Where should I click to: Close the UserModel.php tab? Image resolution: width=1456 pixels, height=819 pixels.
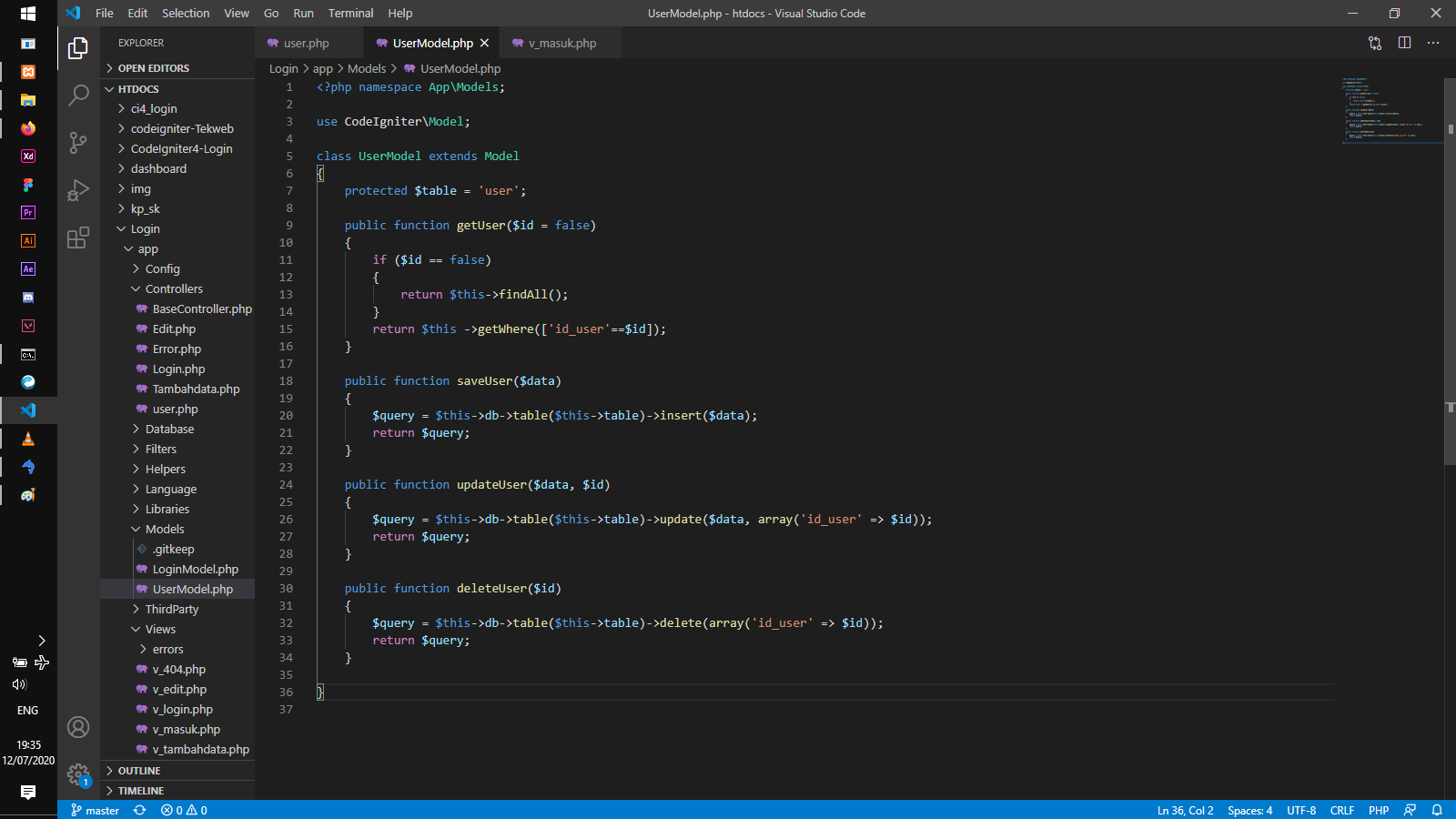click(485, 43)
